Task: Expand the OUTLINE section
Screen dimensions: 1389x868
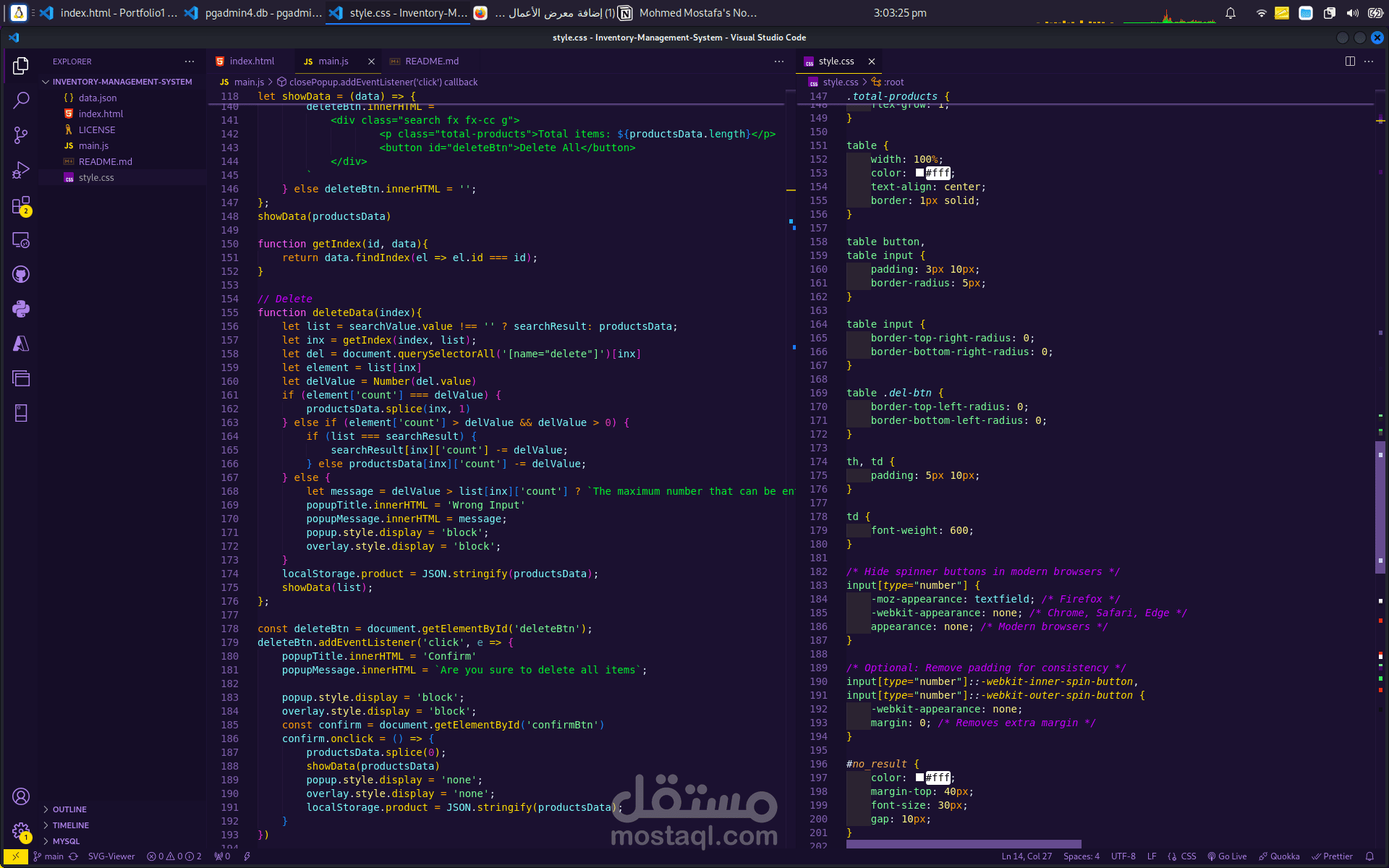Action: click(69, 809)
